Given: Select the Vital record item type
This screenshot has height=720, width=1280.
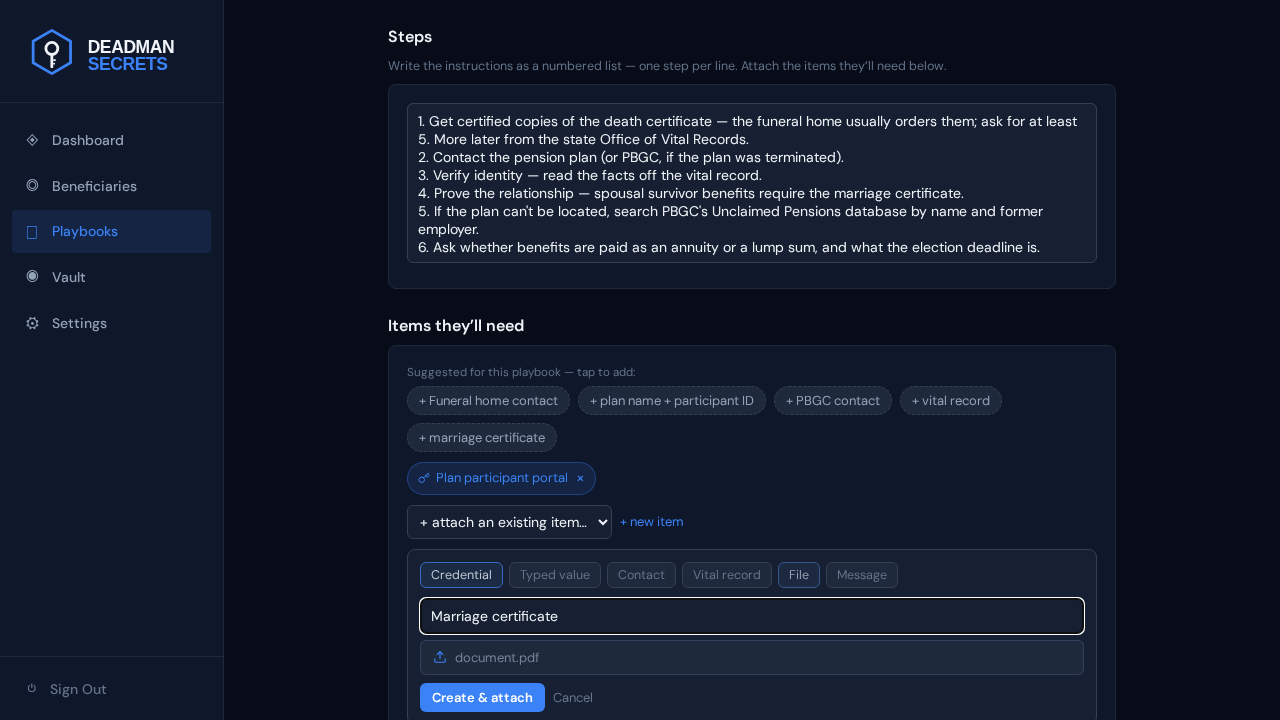Looking at the screenshot, I should click(x=727, y=575).
